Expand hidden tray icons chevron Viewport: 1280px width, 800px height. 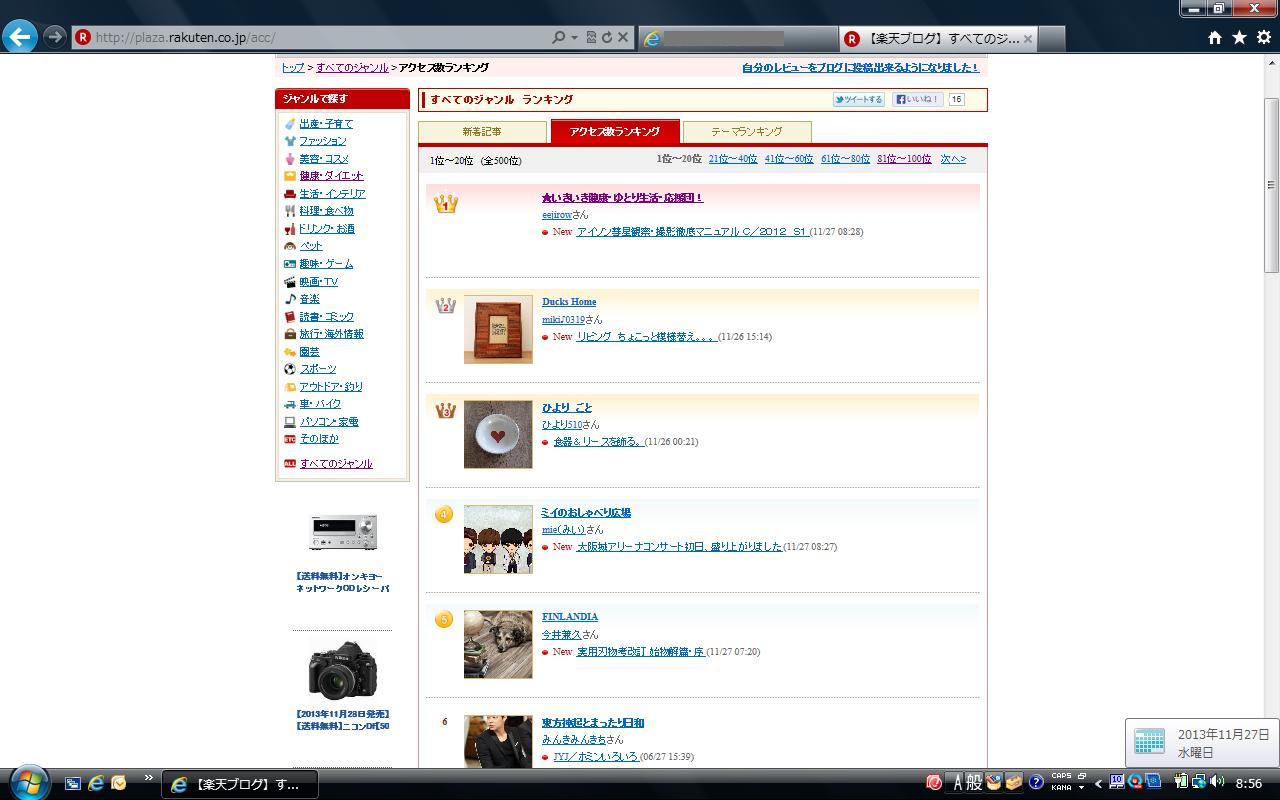[x=1098, y=783]
